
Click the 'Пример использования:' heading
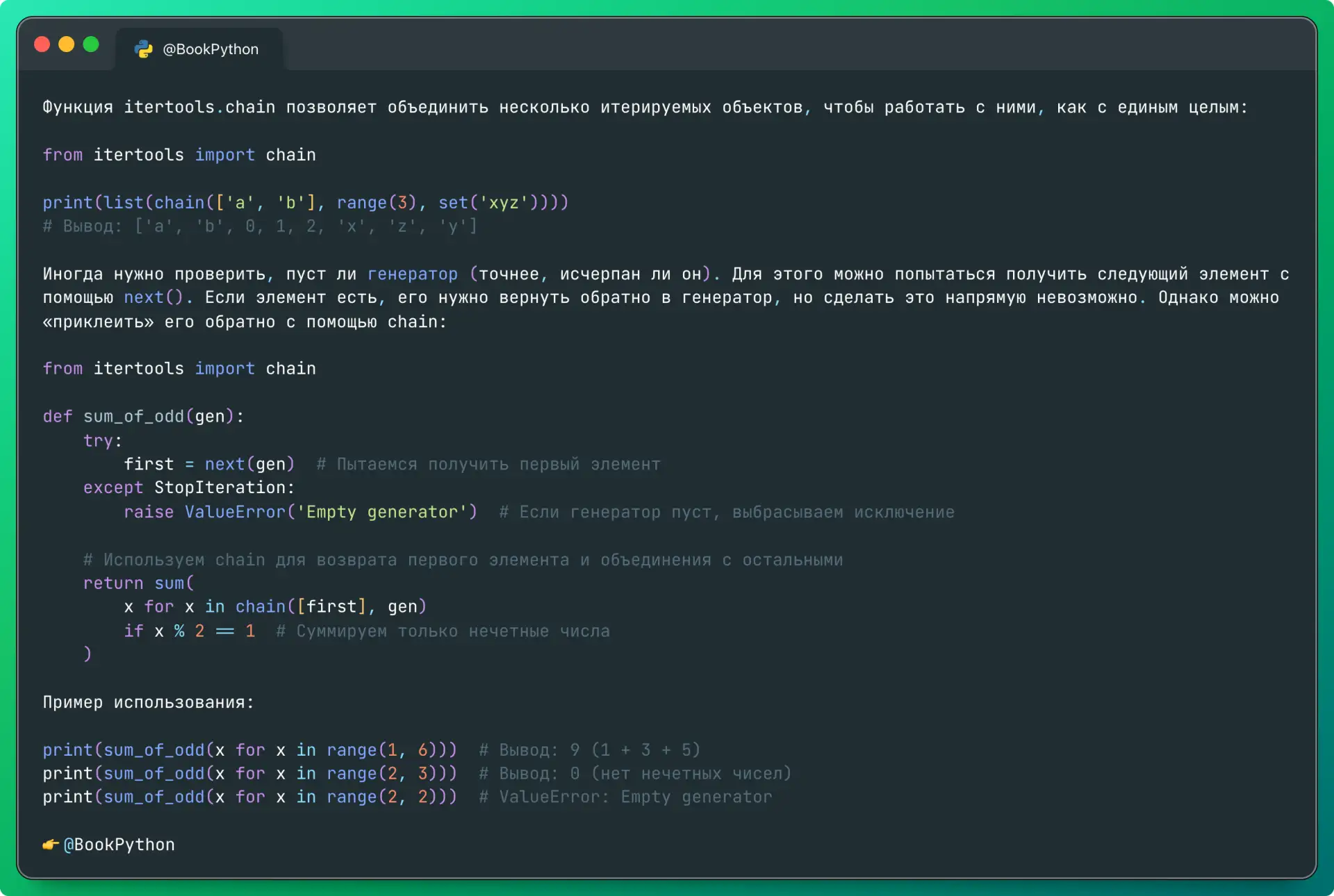pos(149,702)
